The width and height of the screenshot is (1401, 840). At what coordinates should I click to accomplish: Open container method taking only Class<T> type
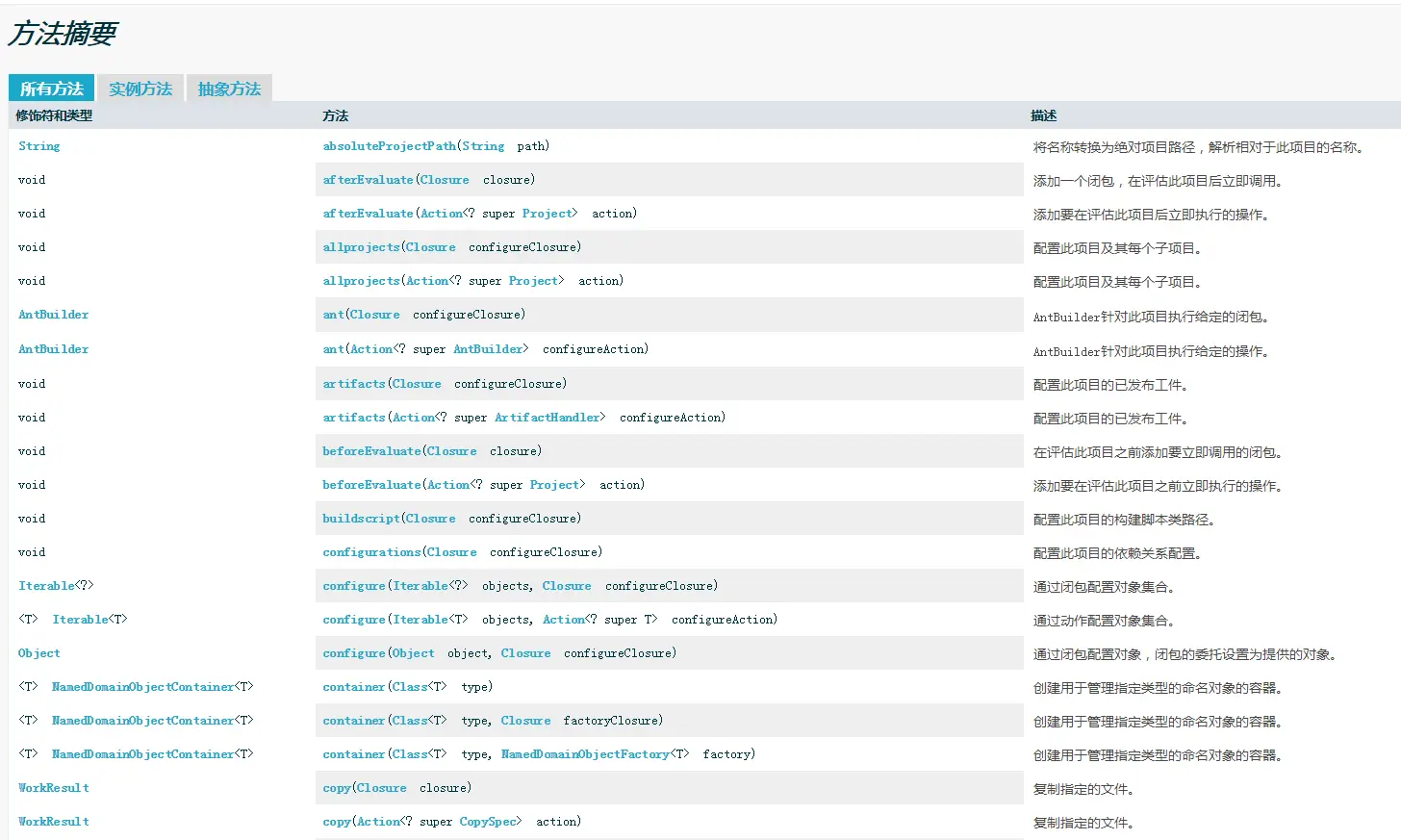click(x=353, y=687)
